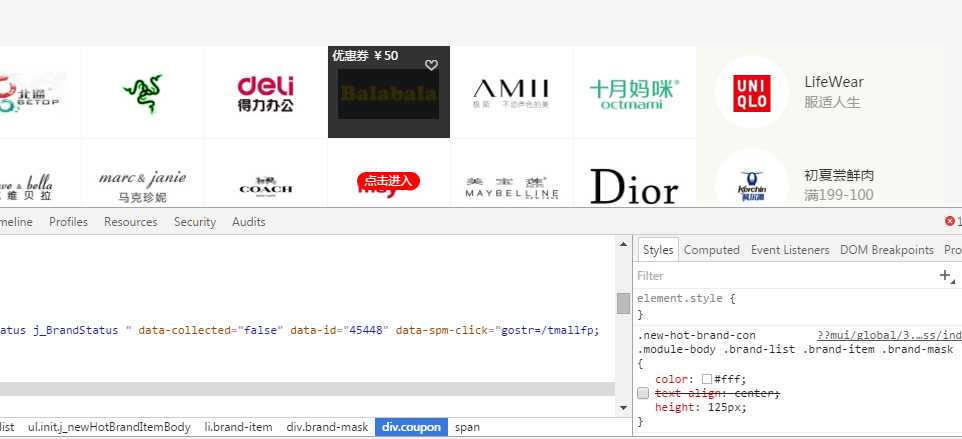Open the Dior brand logo

(634, 186)
